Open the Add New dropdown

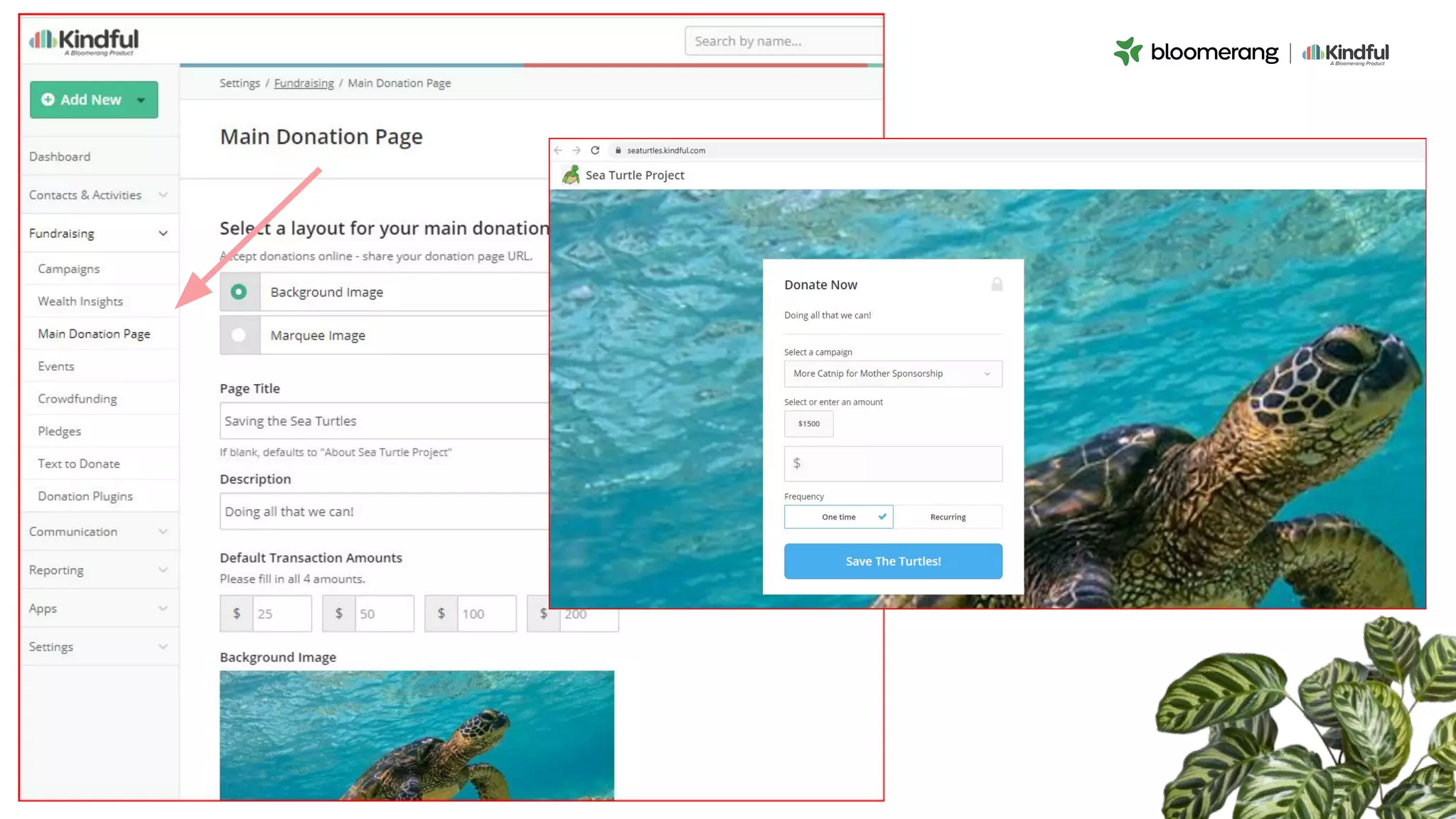(x=141, y=100)
